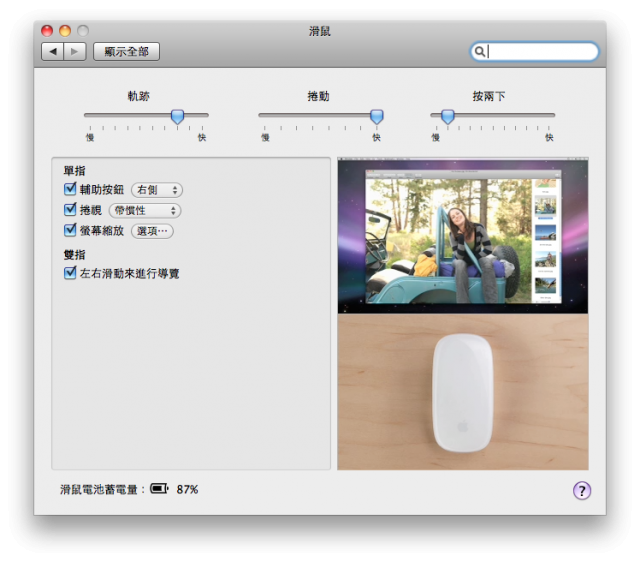
Task: Click the 顯示全部 (Show All) button
Action: click(127, 51)
